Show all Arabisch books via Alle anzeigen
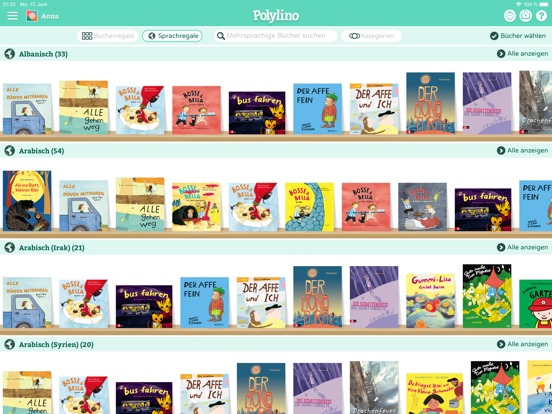Image resolution: width=552 pixels, height=414 pixels. click(x=522, y=150)
